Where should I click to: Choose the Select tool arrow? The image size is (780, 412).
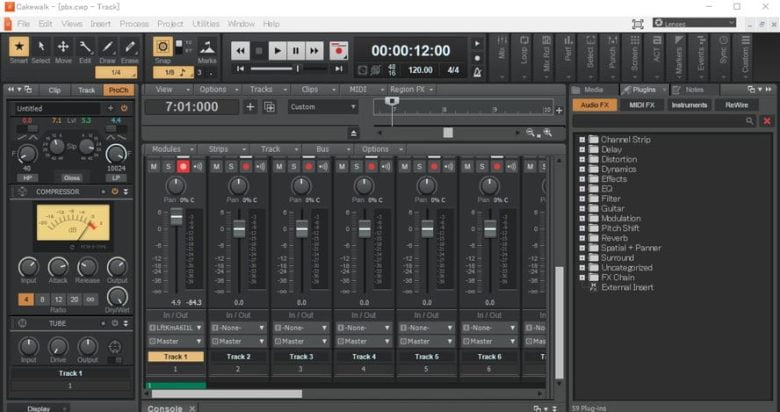(x=41, y=47)
